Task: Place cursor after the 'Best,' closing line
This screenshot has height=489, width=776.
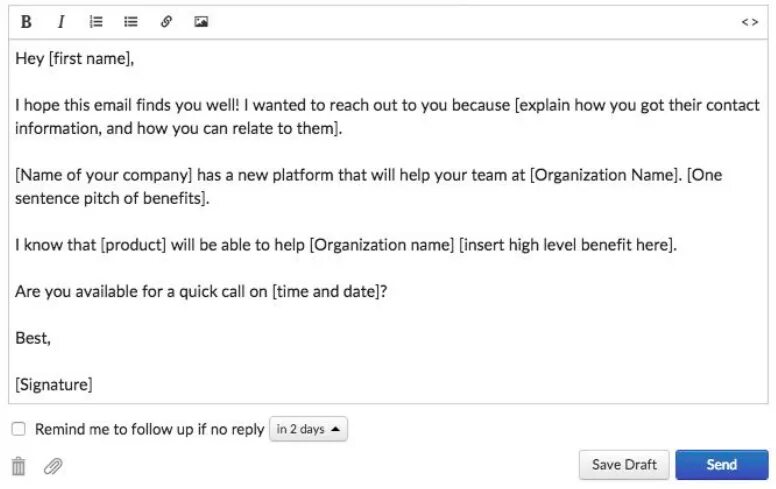Action: click(x=52, y=338)
